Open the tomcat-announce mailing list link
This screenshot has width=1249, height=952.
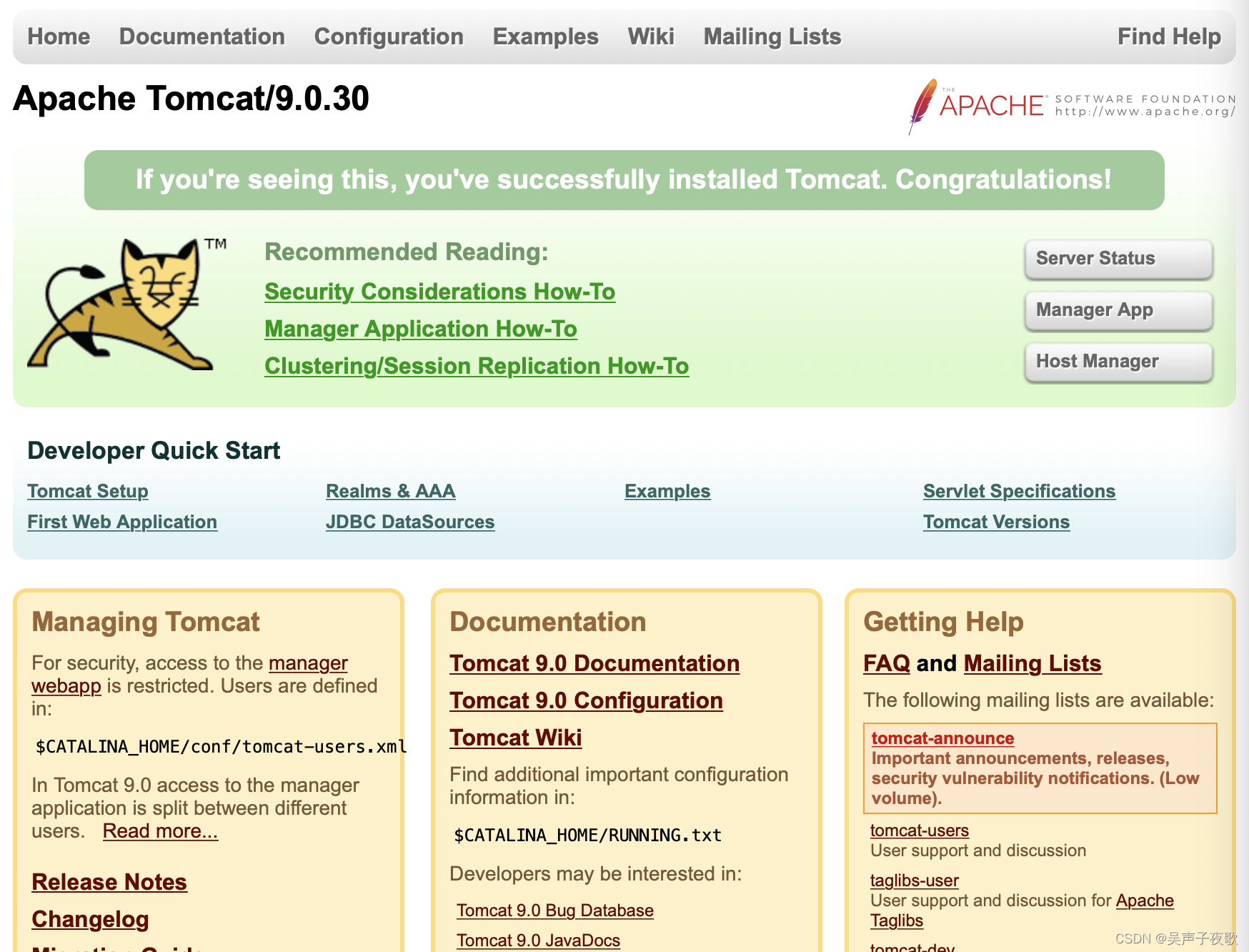click(x=942, y=738)
